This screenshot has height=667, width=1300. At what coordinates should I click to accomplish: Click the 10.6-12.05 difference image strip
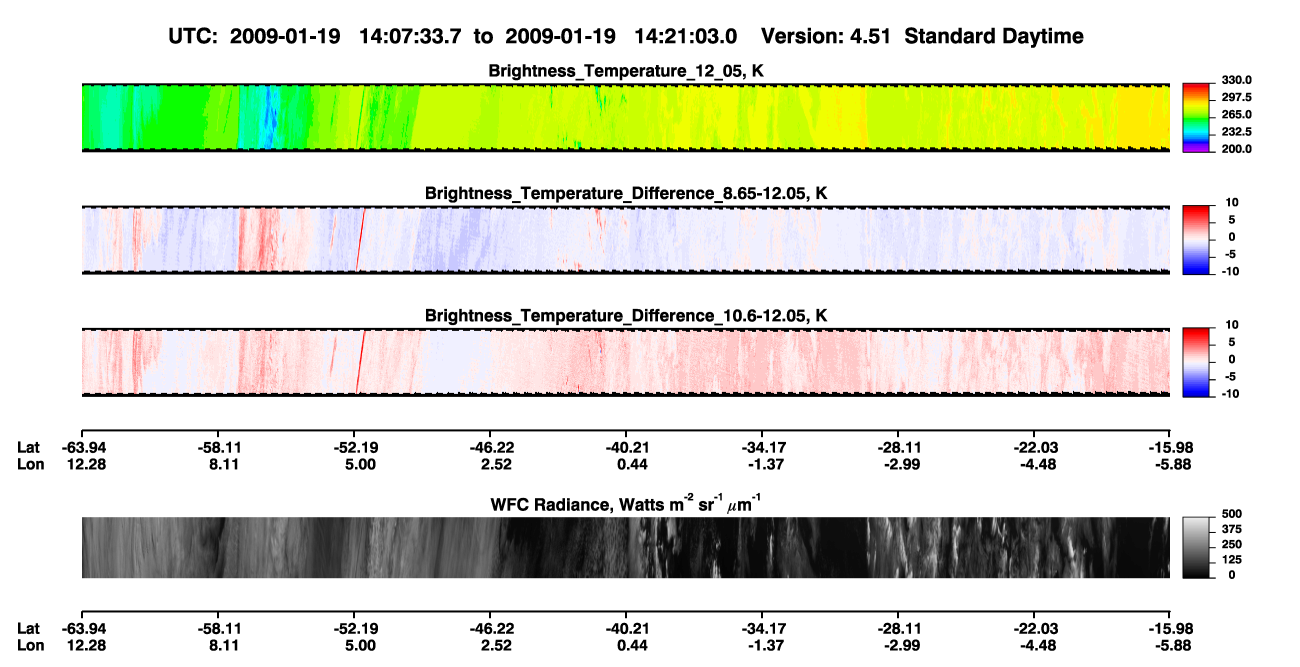(626, 362)
